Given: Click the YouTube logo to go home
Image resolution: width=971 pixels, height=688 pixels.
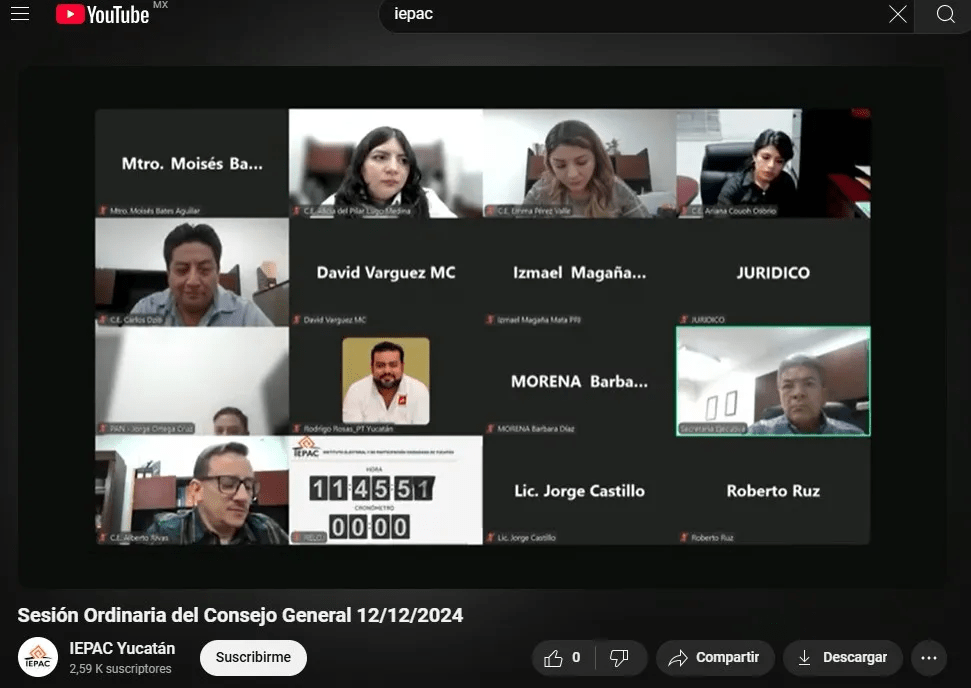Looking at the screenshot, I should click(x=102, y=14).
